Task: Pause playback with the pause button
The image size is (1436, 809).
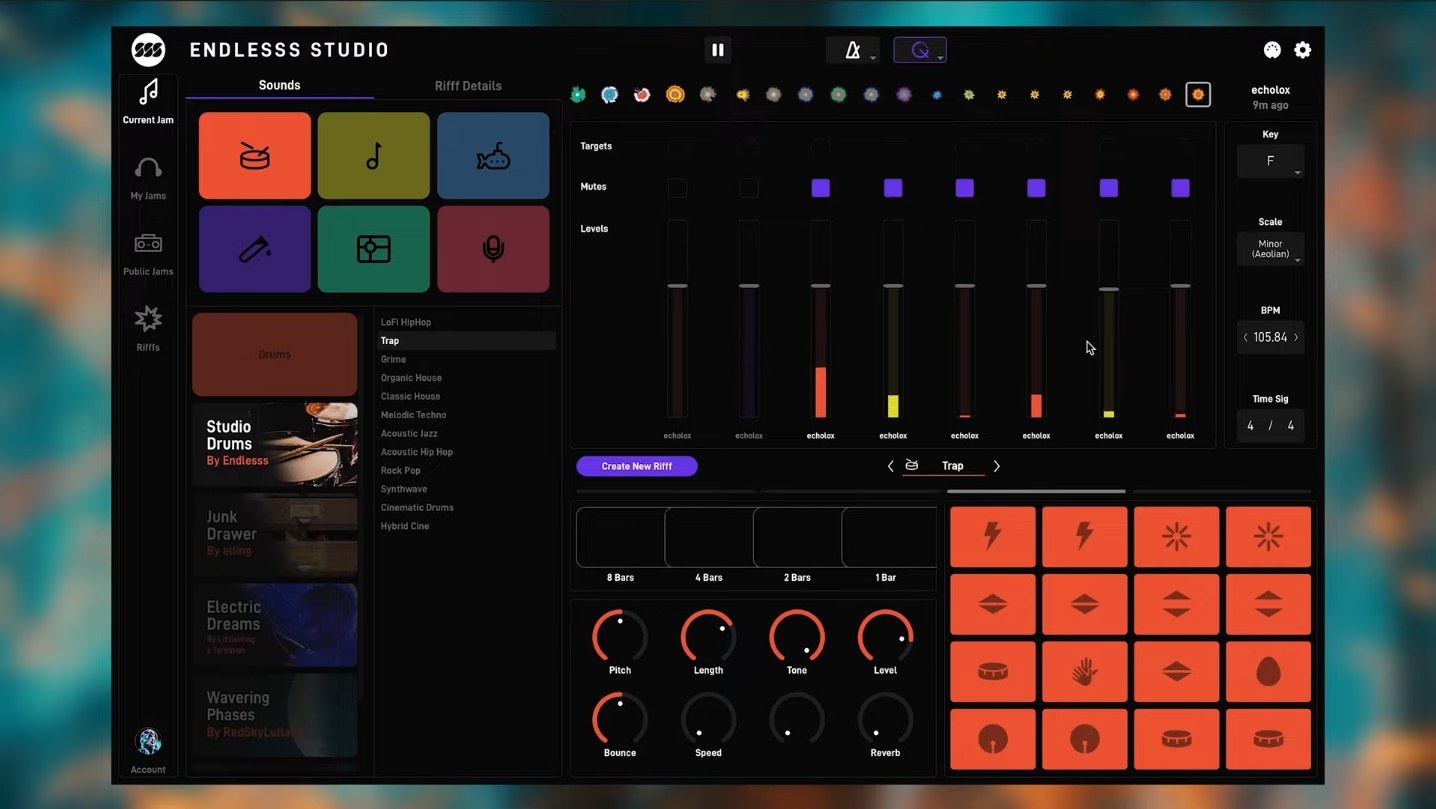Action: tap(718, 50)
